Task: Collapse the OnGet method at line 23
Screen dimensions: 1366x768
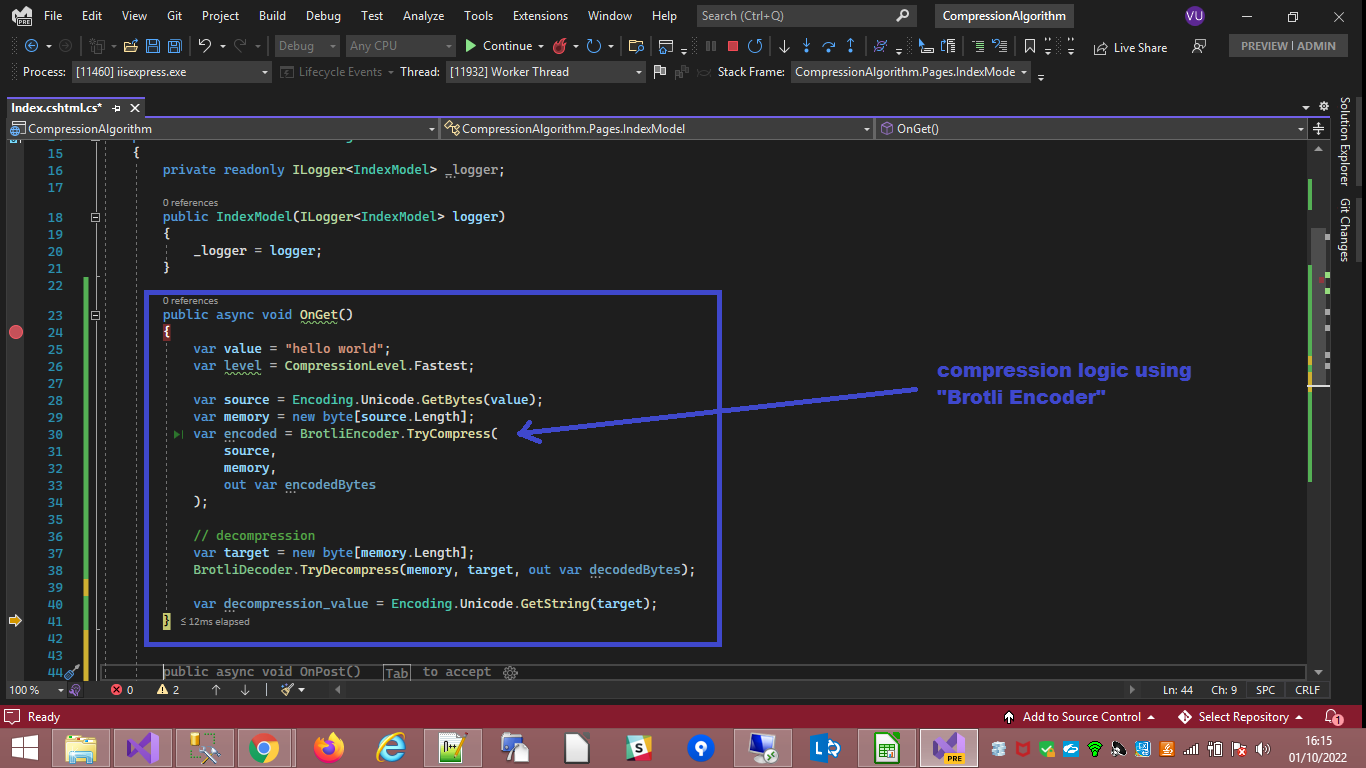Action: [x=96, y=315]
